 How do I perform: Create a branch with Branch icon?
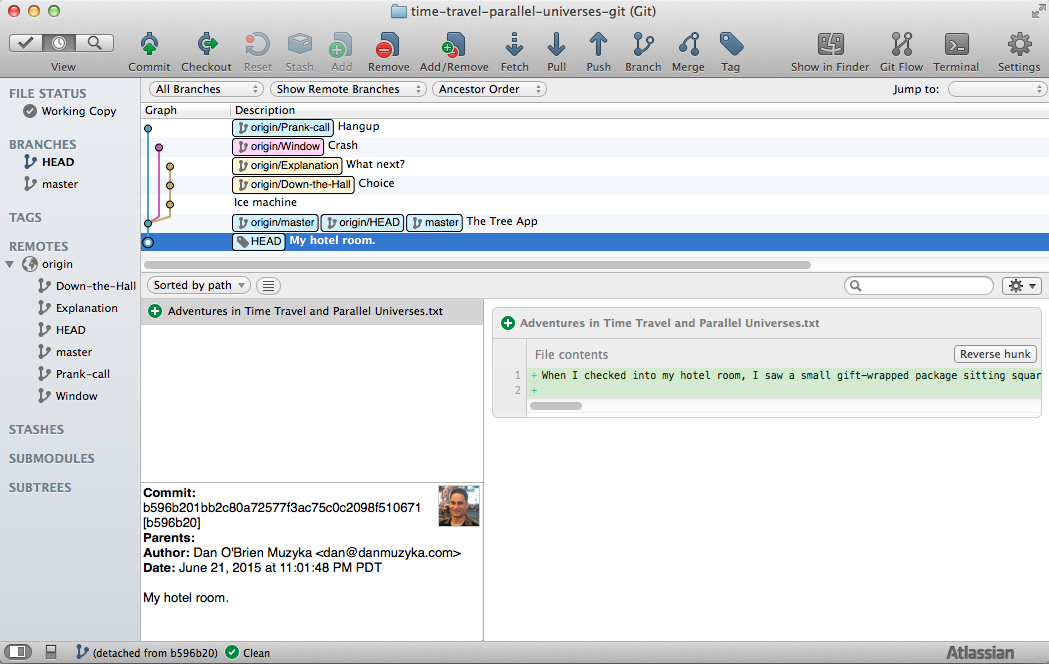[x=643, y=45]
